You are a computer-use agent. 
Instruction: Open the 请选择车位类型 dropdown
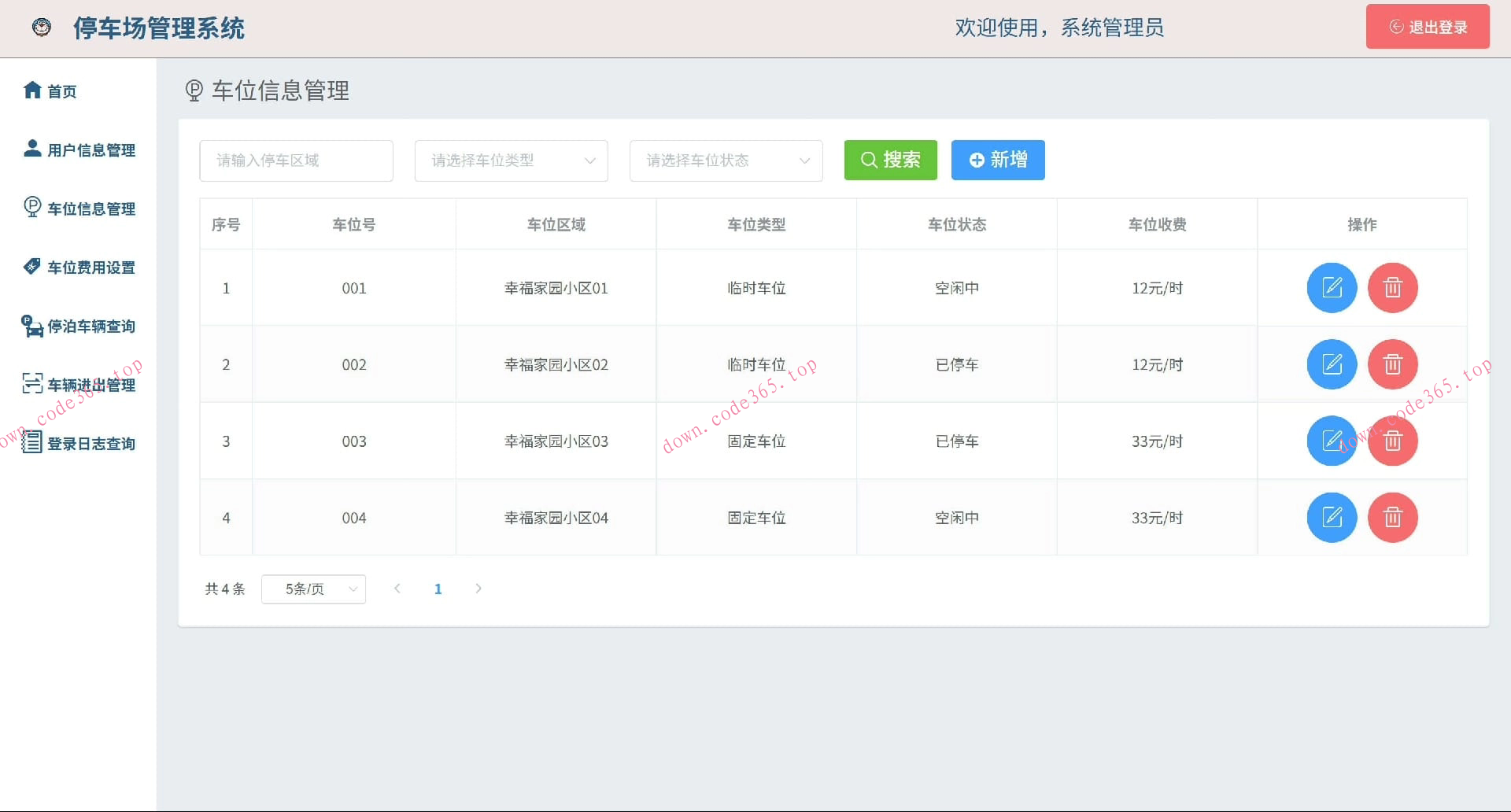pos(511,161)
